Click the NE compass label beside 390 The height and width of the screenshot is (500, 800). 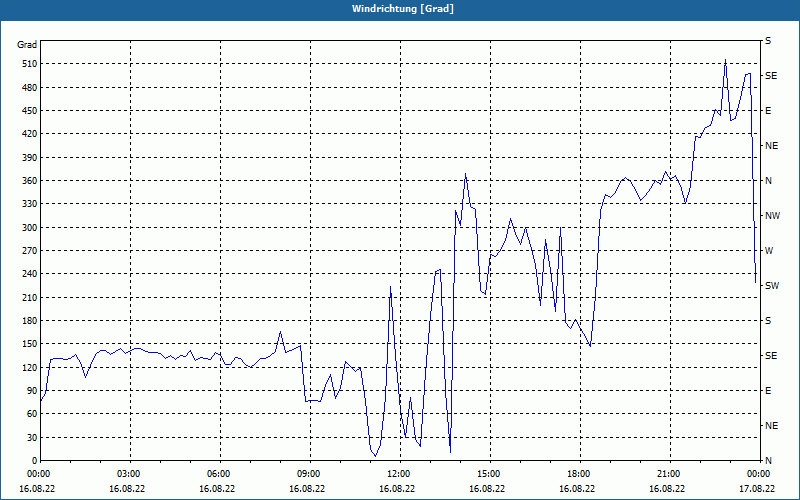[x=771, y=145]
